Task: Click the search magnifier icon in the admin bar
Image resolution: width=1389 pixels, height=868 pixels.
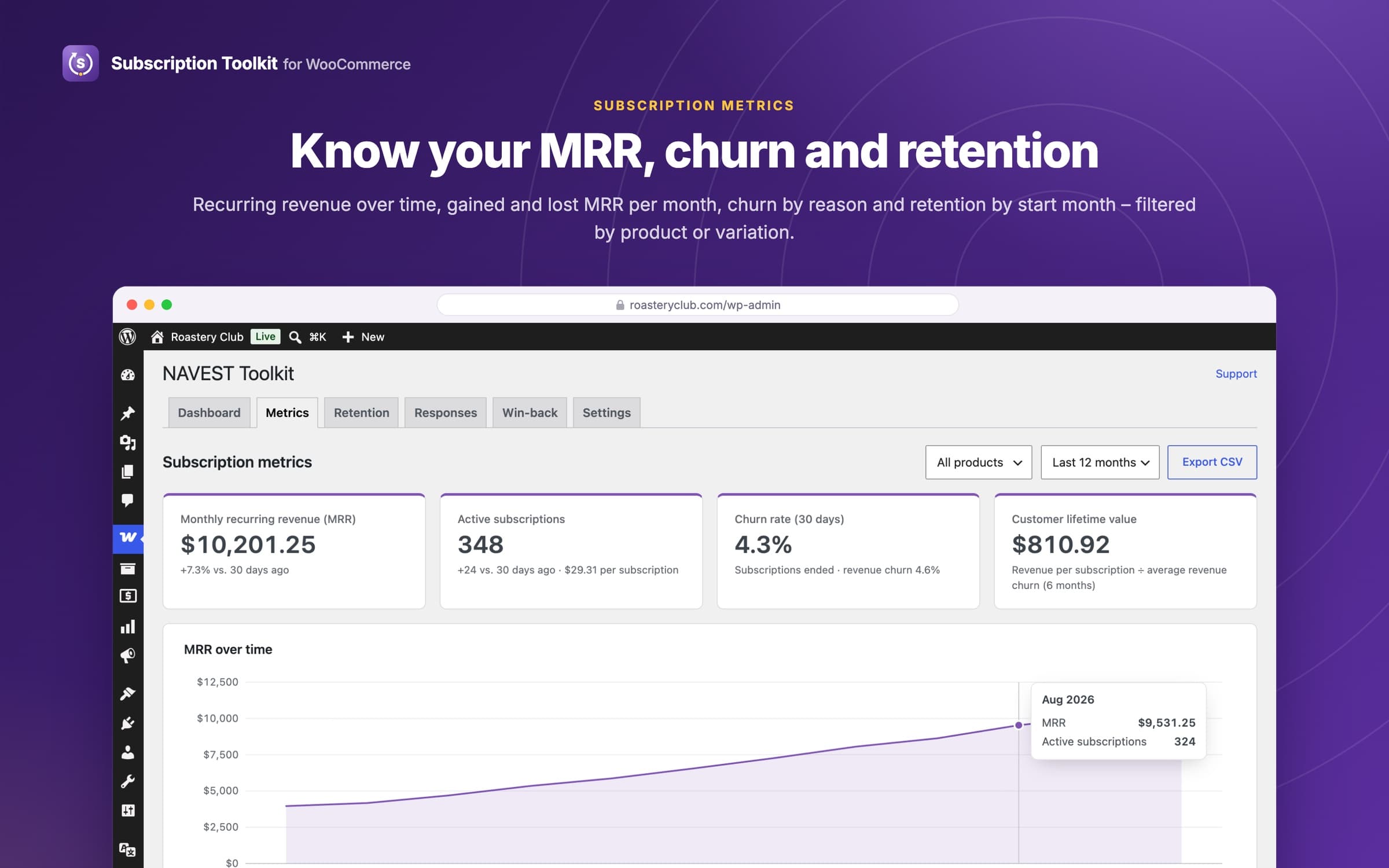Action: click(x=295, y=337)
